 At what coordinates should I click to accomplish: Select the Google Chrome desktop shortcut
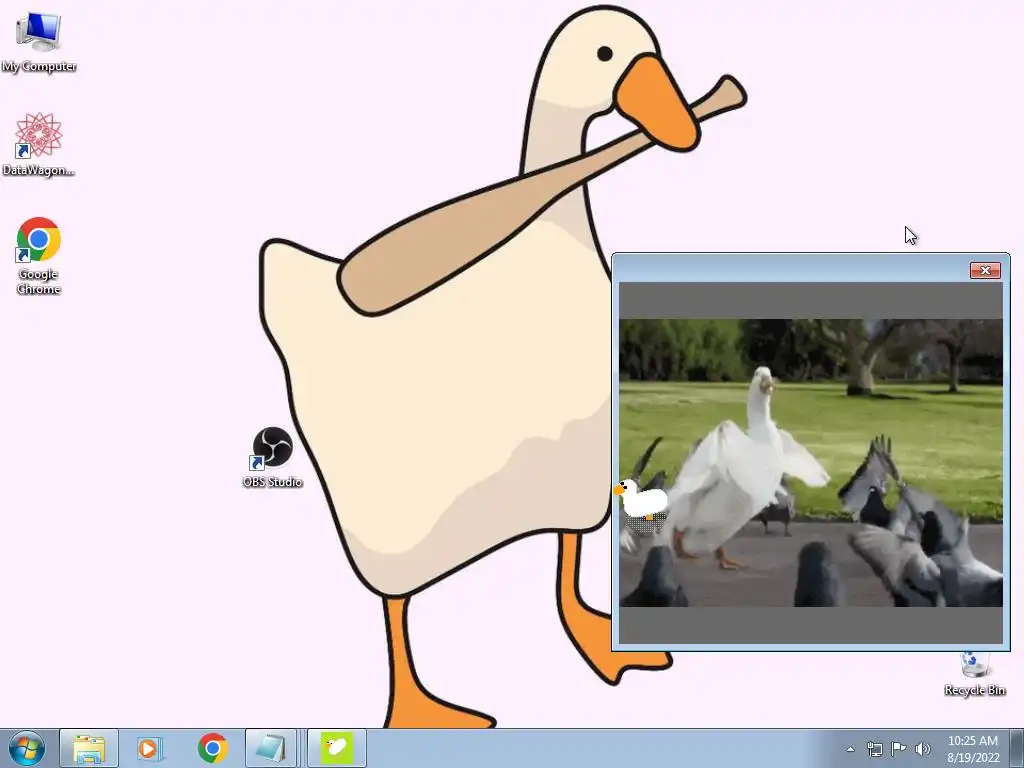[39, 255]
